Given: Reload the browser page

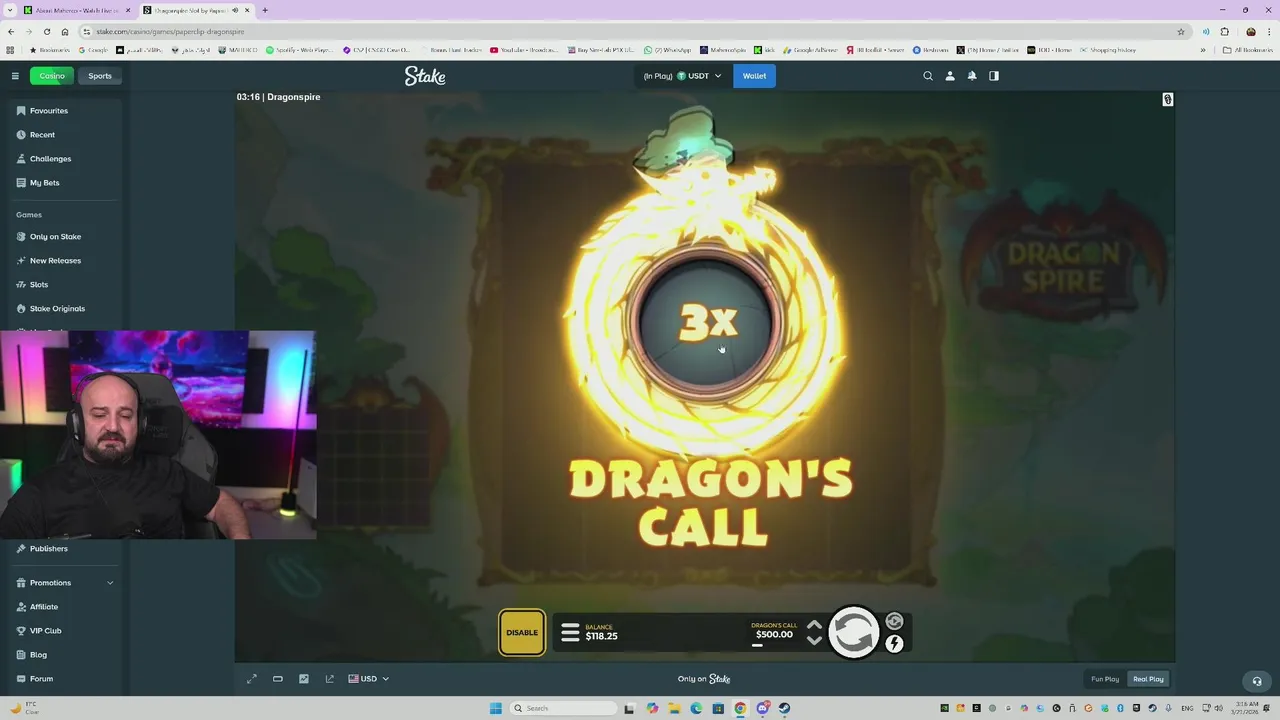Looking at the screenshot, I should click(x=46, y=32).
